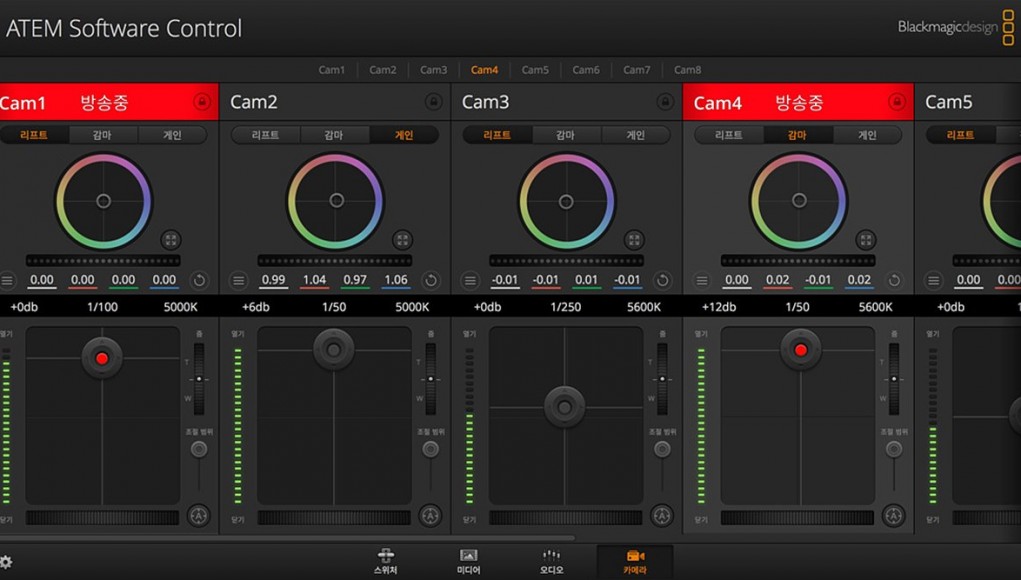Select the 리프트 tab in Cam1
This screenshot has width=1021, height=580.
tap(34, 135)
